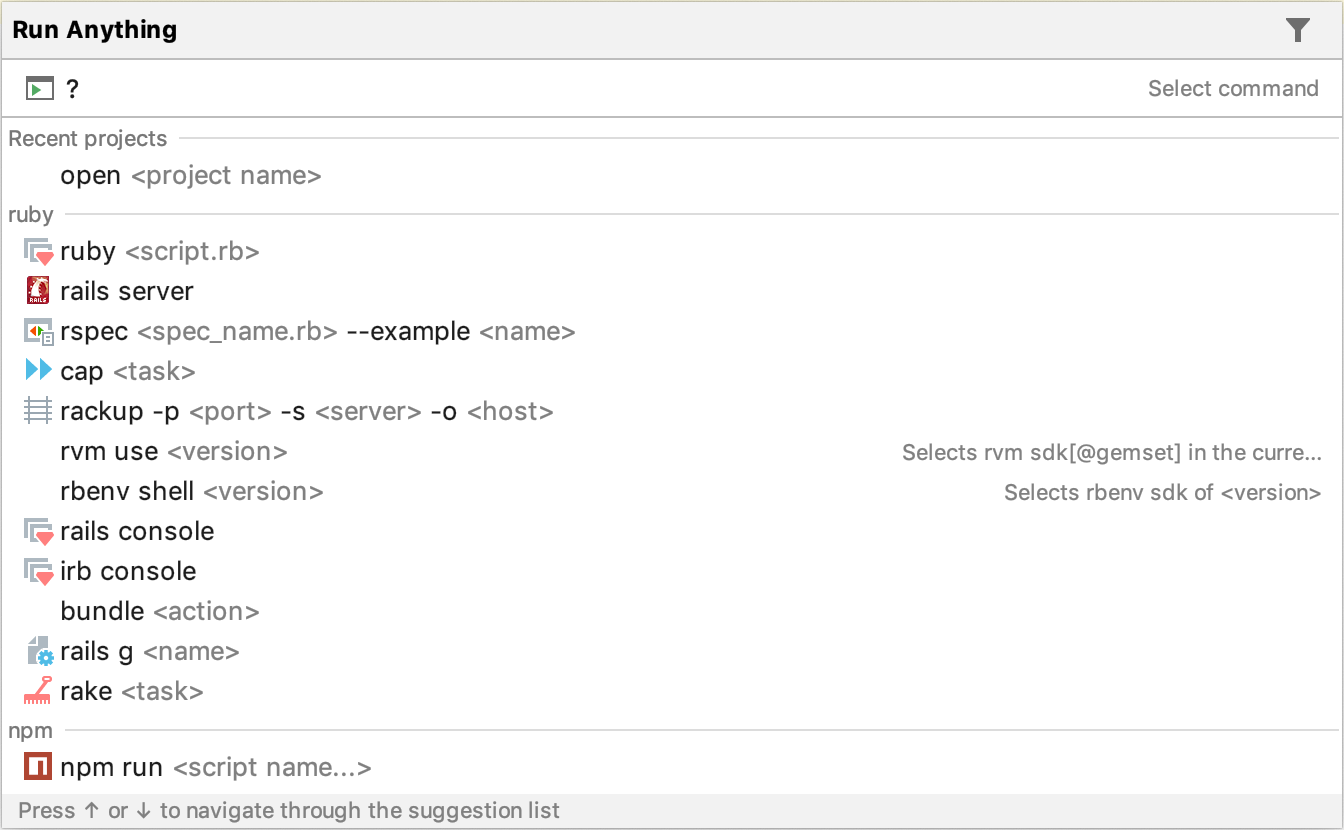Viewport: 1344px width, 830px height.
Task: Click the Recent projects group header
Action: (88, 139)
